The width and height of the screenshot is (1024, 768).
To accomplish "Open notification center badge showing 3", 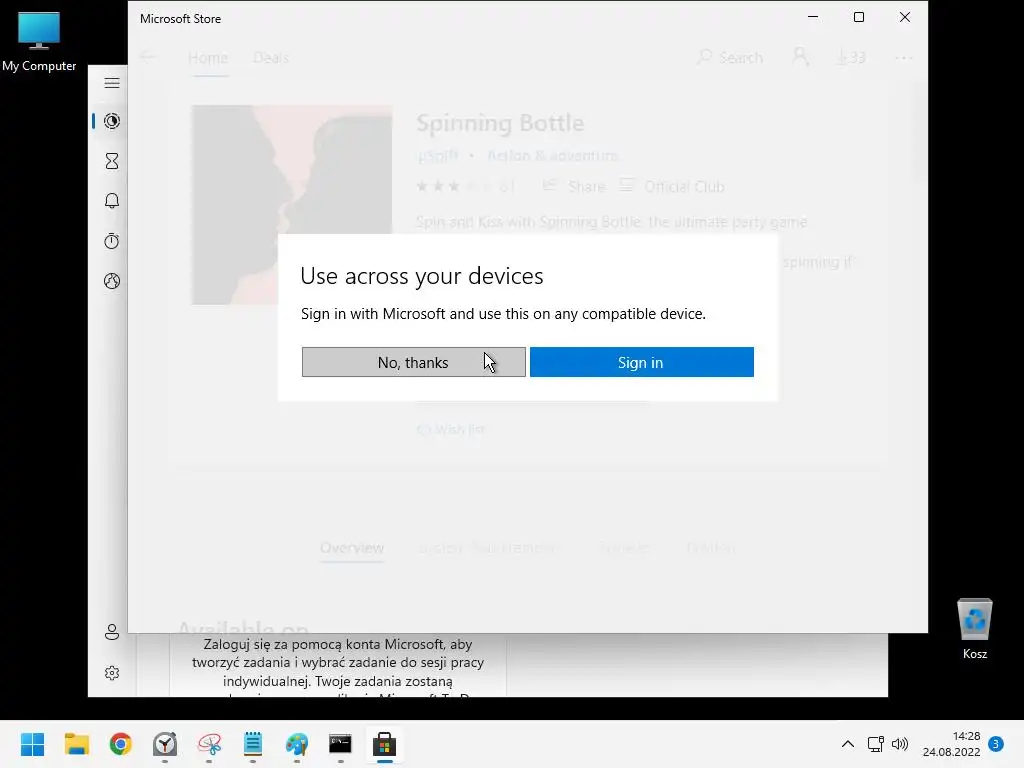I will (x=996, y=744).
